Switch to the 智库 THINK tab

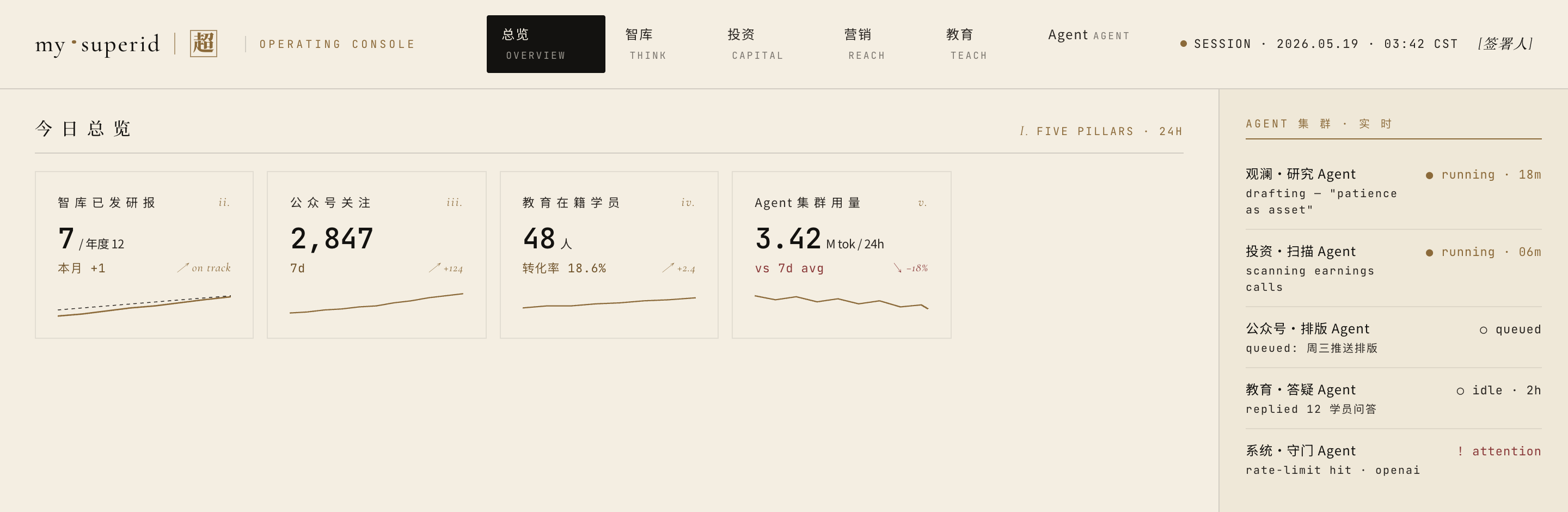[x=647, y=44]
